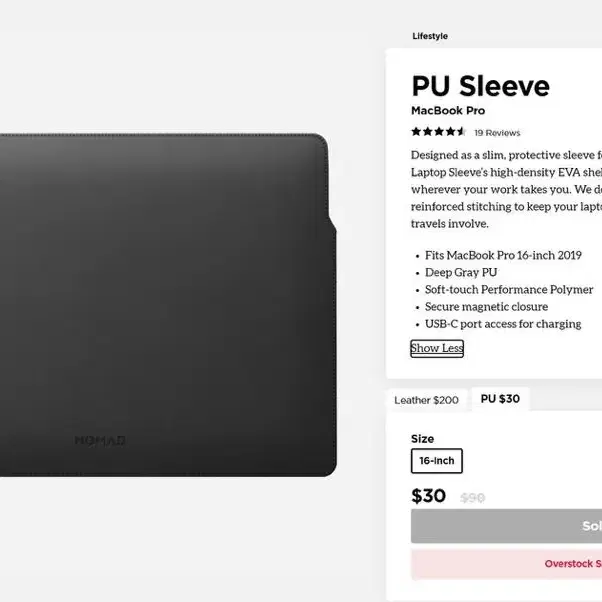Image resolution: width=602 pixels, height=602 pixels.
Task: Switch to the Leather $200 tab
Action: point(427,400)
